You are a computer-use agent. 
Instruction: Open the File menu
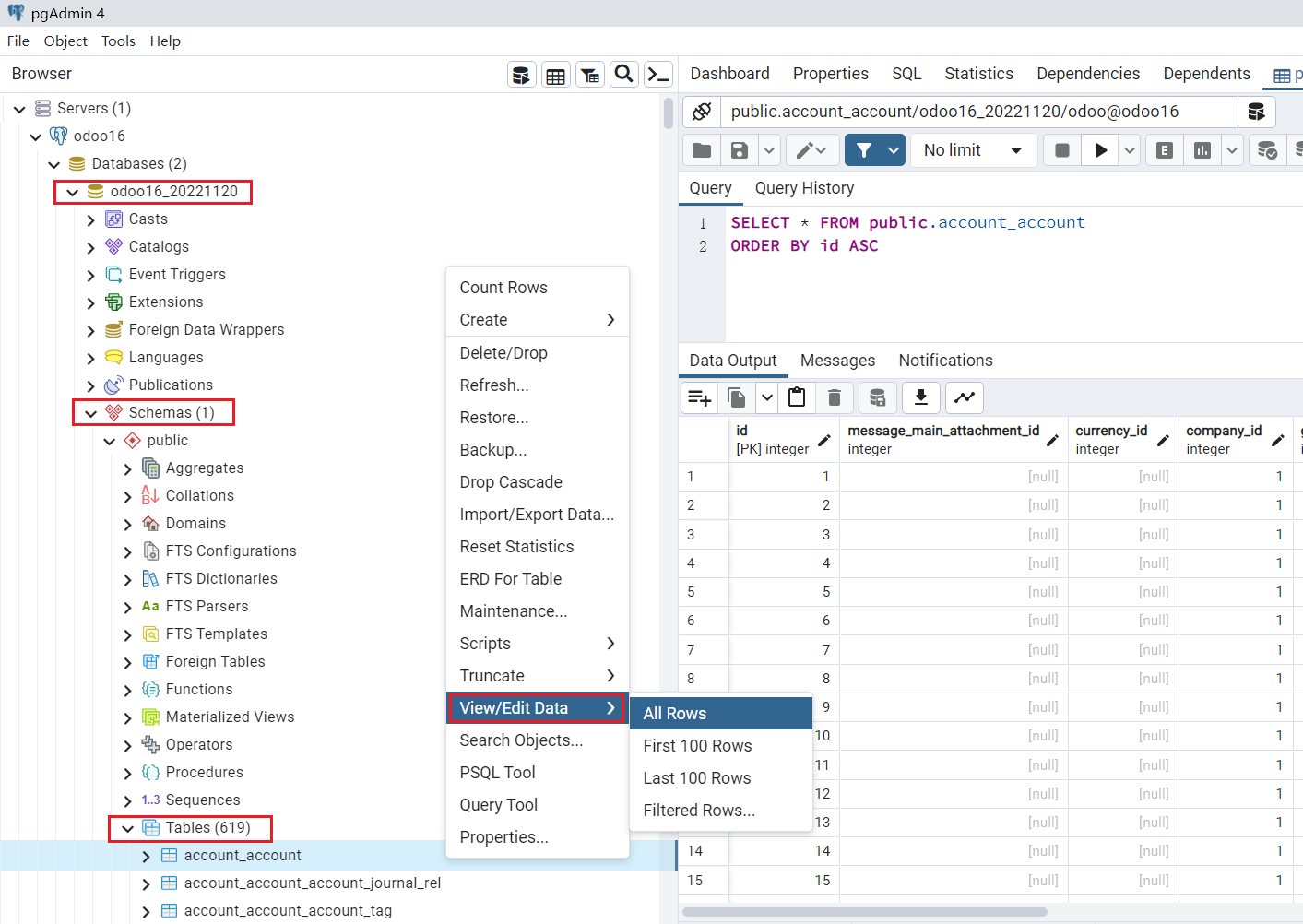click(x=18, y=41)
